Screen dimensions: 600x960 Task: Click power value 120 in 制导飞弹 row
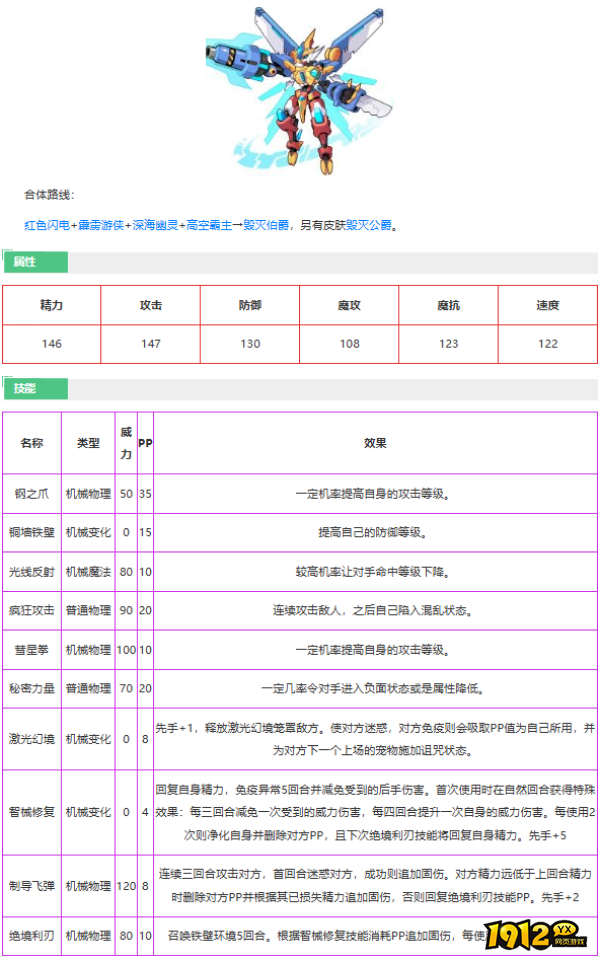(x=126, y=885)
